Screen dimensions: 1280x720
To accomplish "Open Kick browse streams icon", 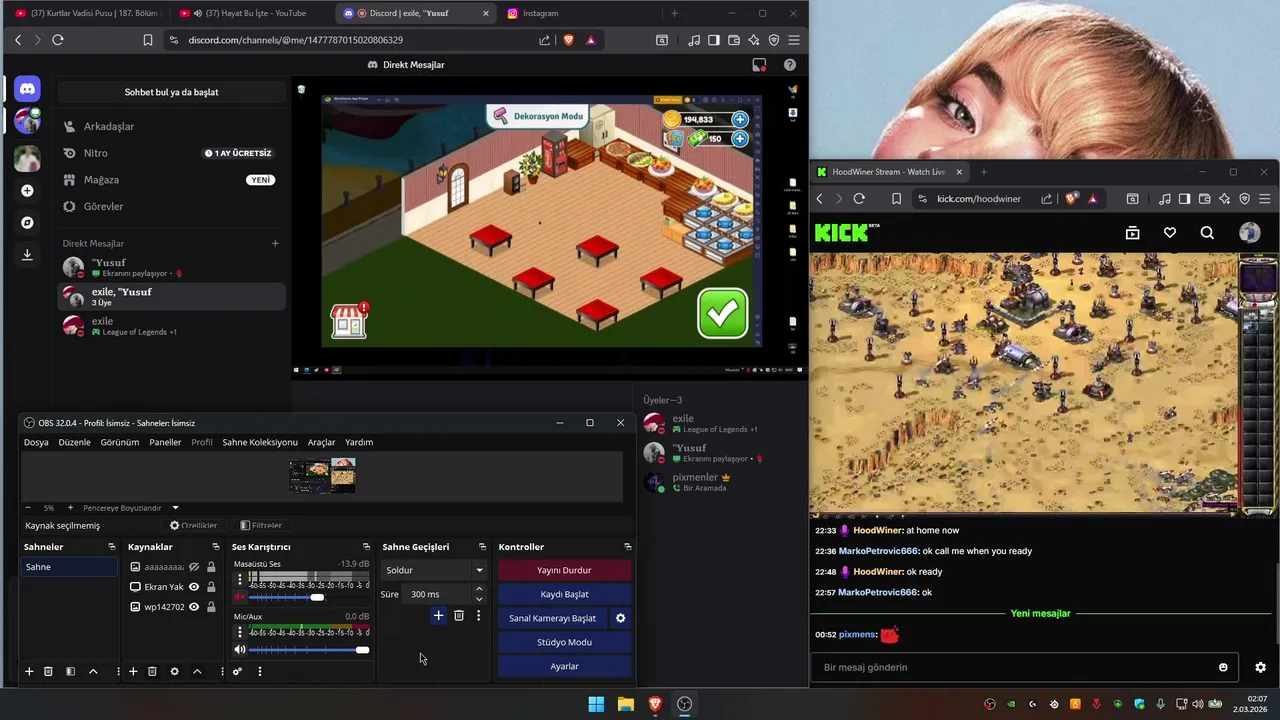I will tap(1132, 233).
